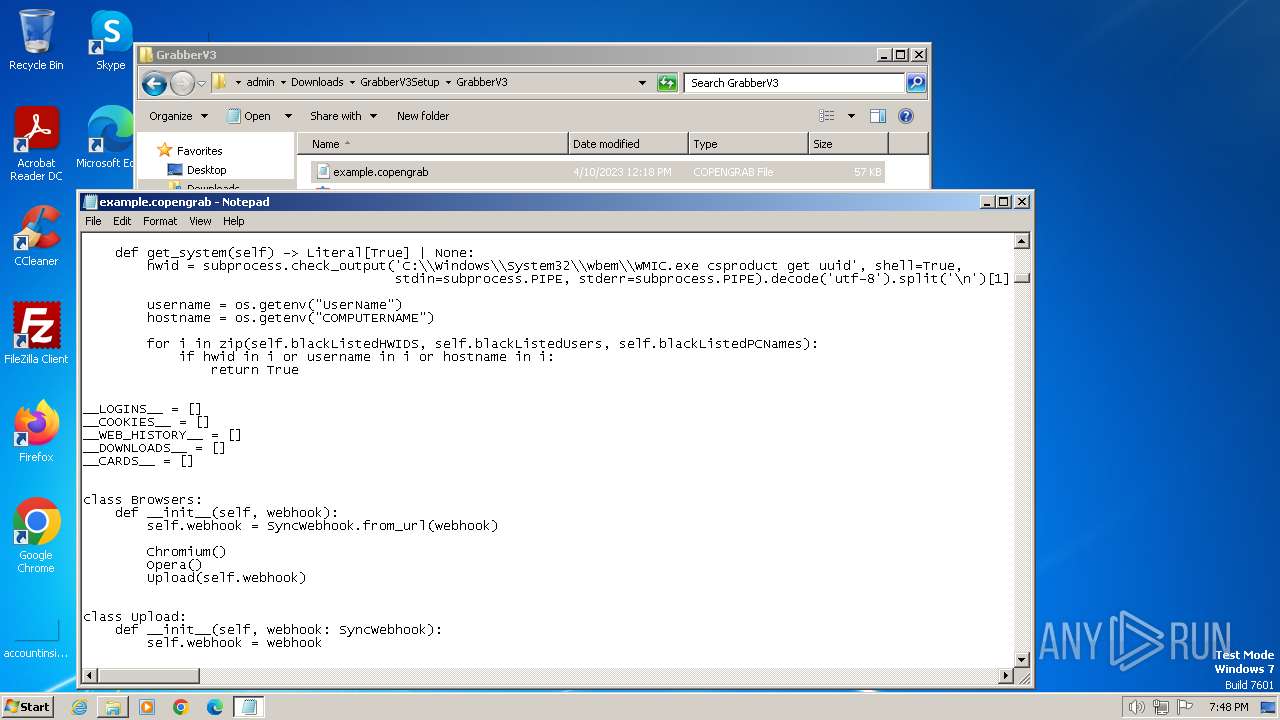This screenshot has height=720, width=1280.
Task: Click the volume icon in system tray
Action: tap(1136, 707)
